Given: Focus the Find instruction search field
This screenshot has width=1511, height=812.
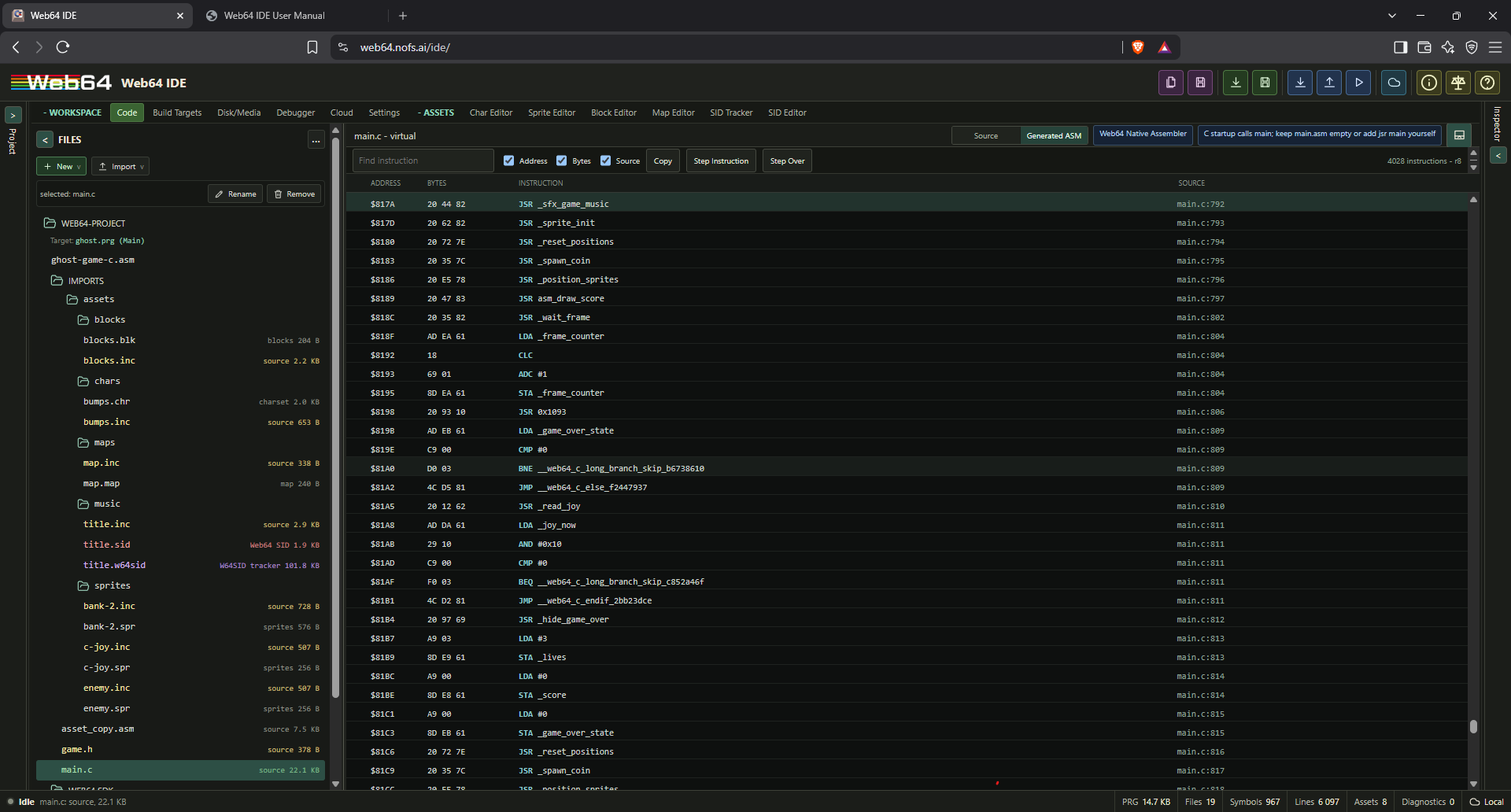Looking at the screenshot, I should [423, 161].
